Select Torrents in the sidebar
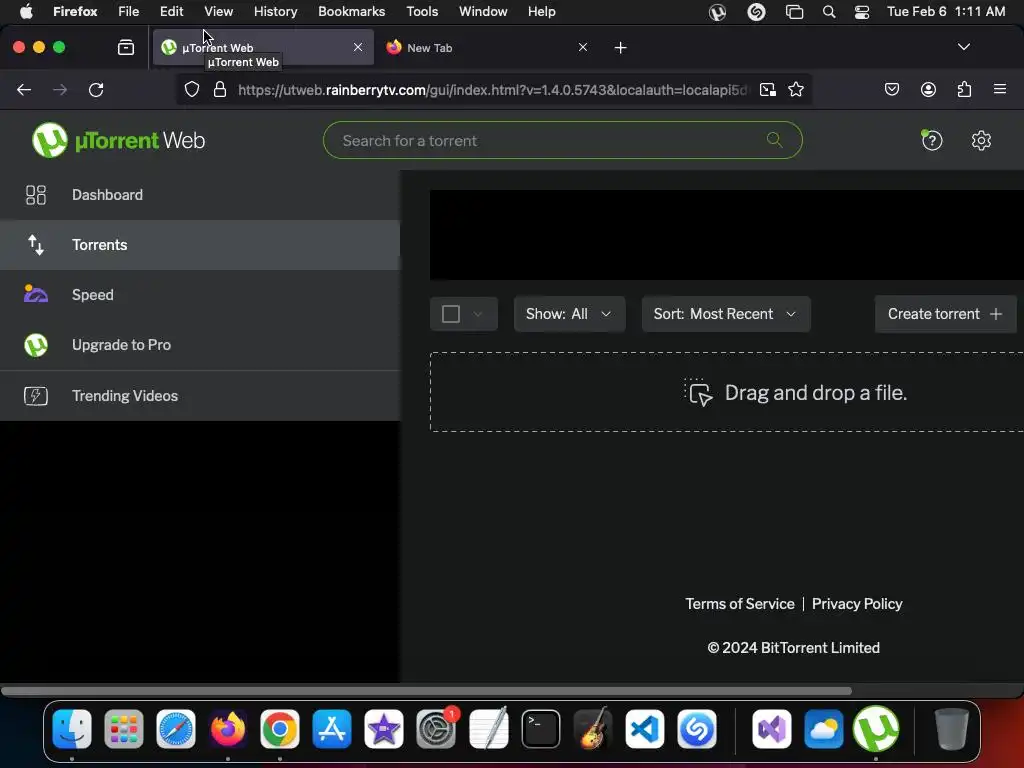1024x768 pixels. pyautogui.click(x=200, y=245)
